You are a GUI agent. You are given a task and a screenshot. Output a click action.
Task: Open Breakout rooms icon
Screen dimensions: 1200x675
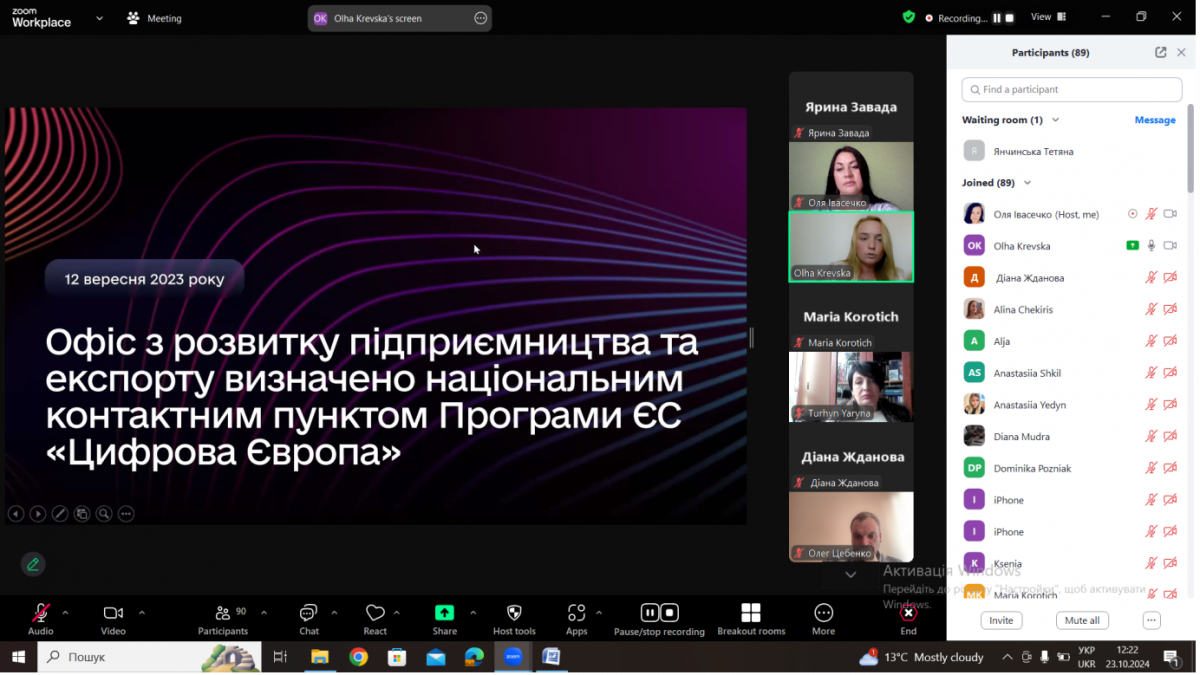pyautogui.click(x=750, y=613)
